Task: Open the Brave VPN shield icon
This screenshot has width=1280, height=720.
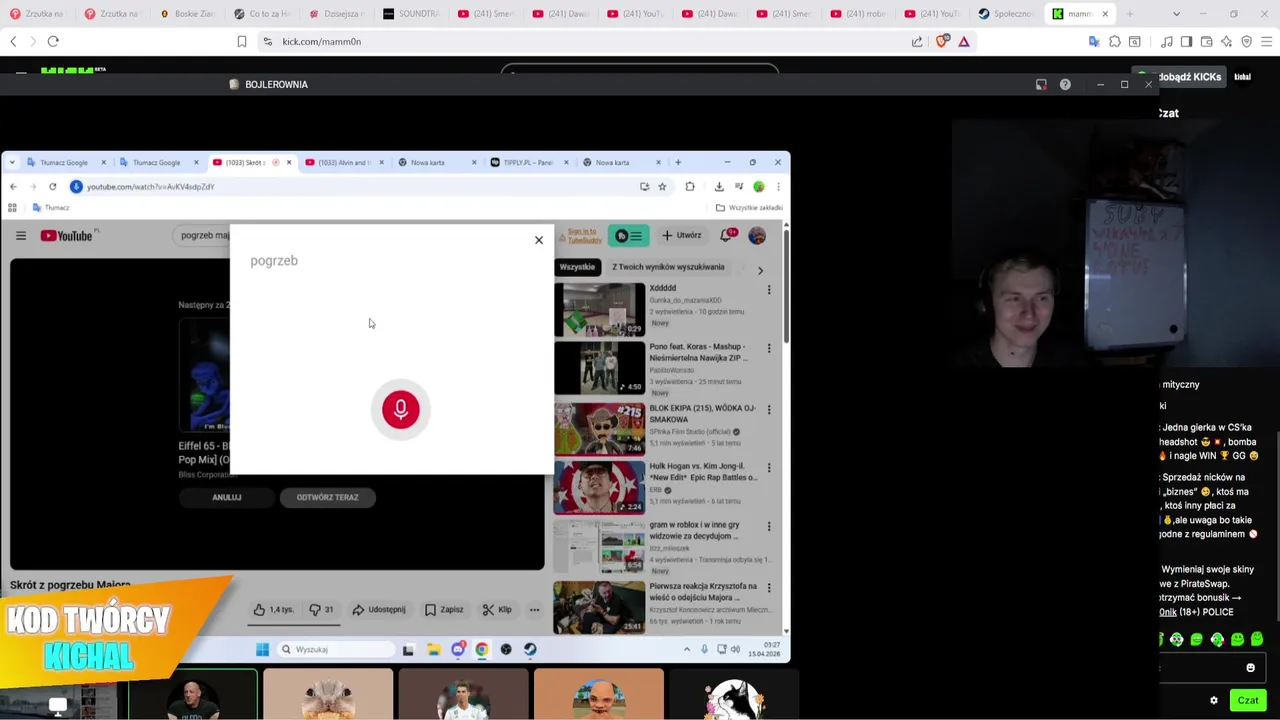Action: tap(1246, 41)
